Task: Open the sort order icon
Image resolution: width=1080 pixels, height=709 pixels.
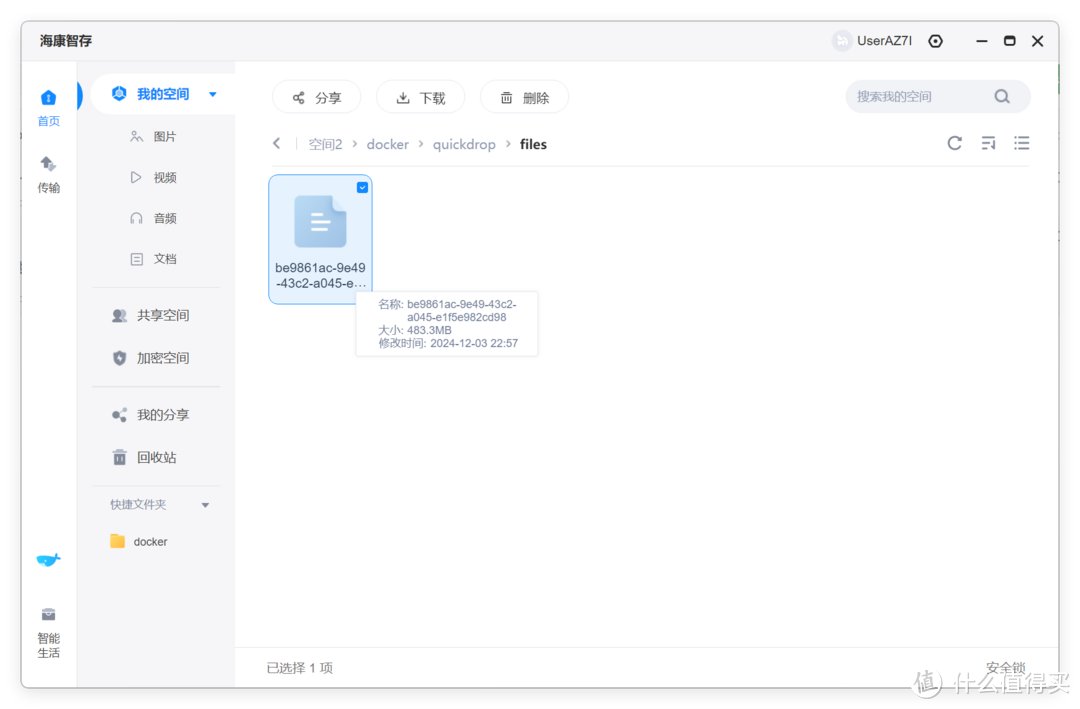Action: pos(988,143)
